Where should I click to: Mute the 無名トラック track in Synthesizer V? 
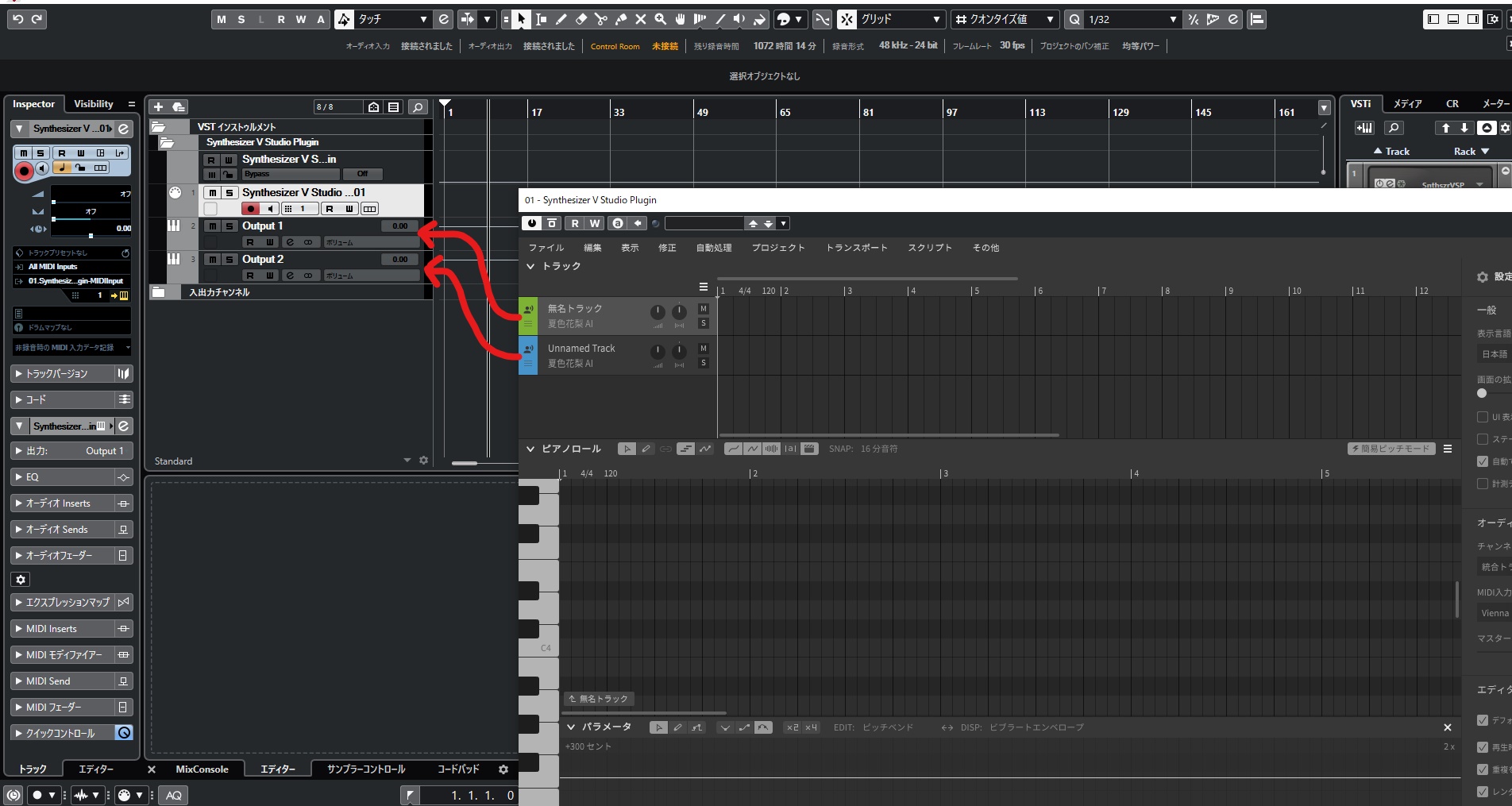coord(702,310)
